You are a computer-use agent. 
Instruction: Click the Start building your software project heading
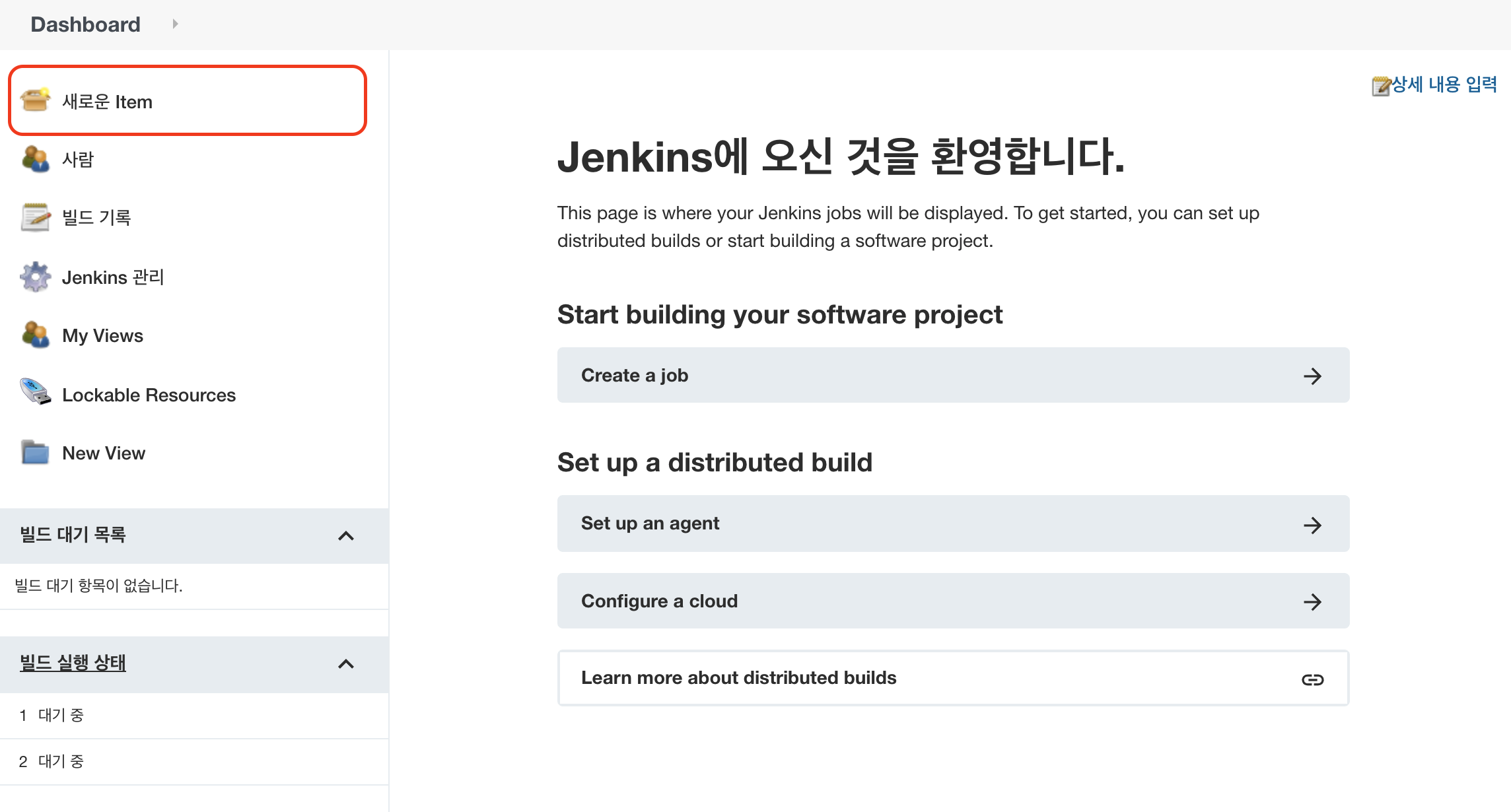780,315
